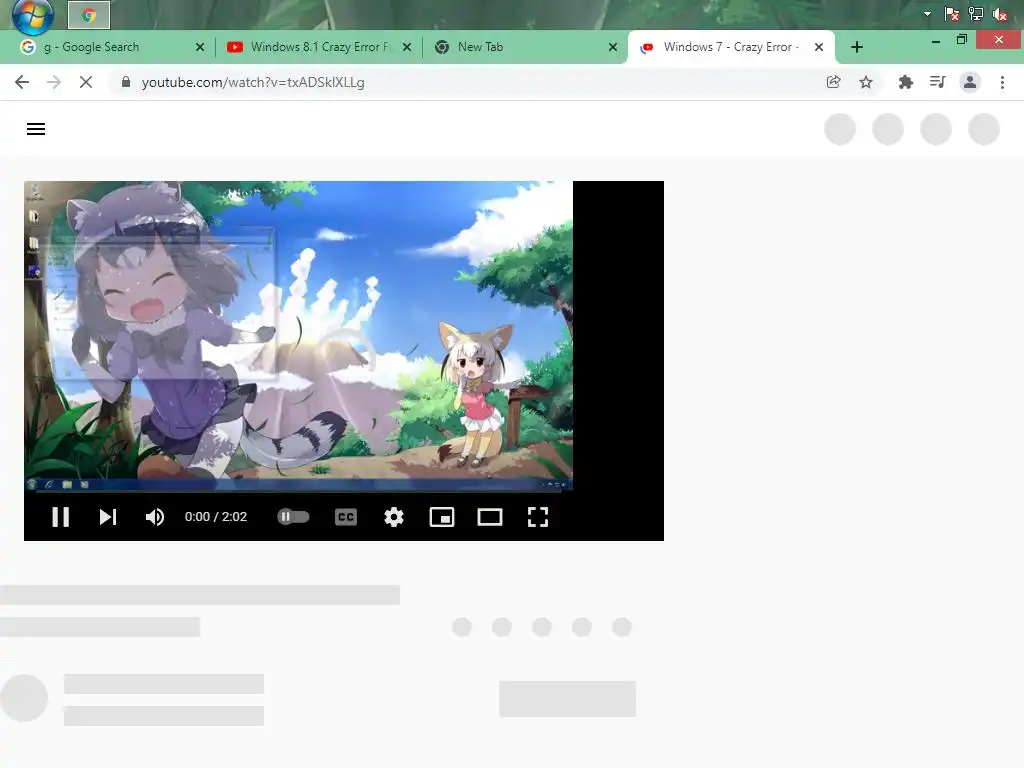Open the Windows Start orb
Viewport: 1024px width, 768px height.
[33, 16]
